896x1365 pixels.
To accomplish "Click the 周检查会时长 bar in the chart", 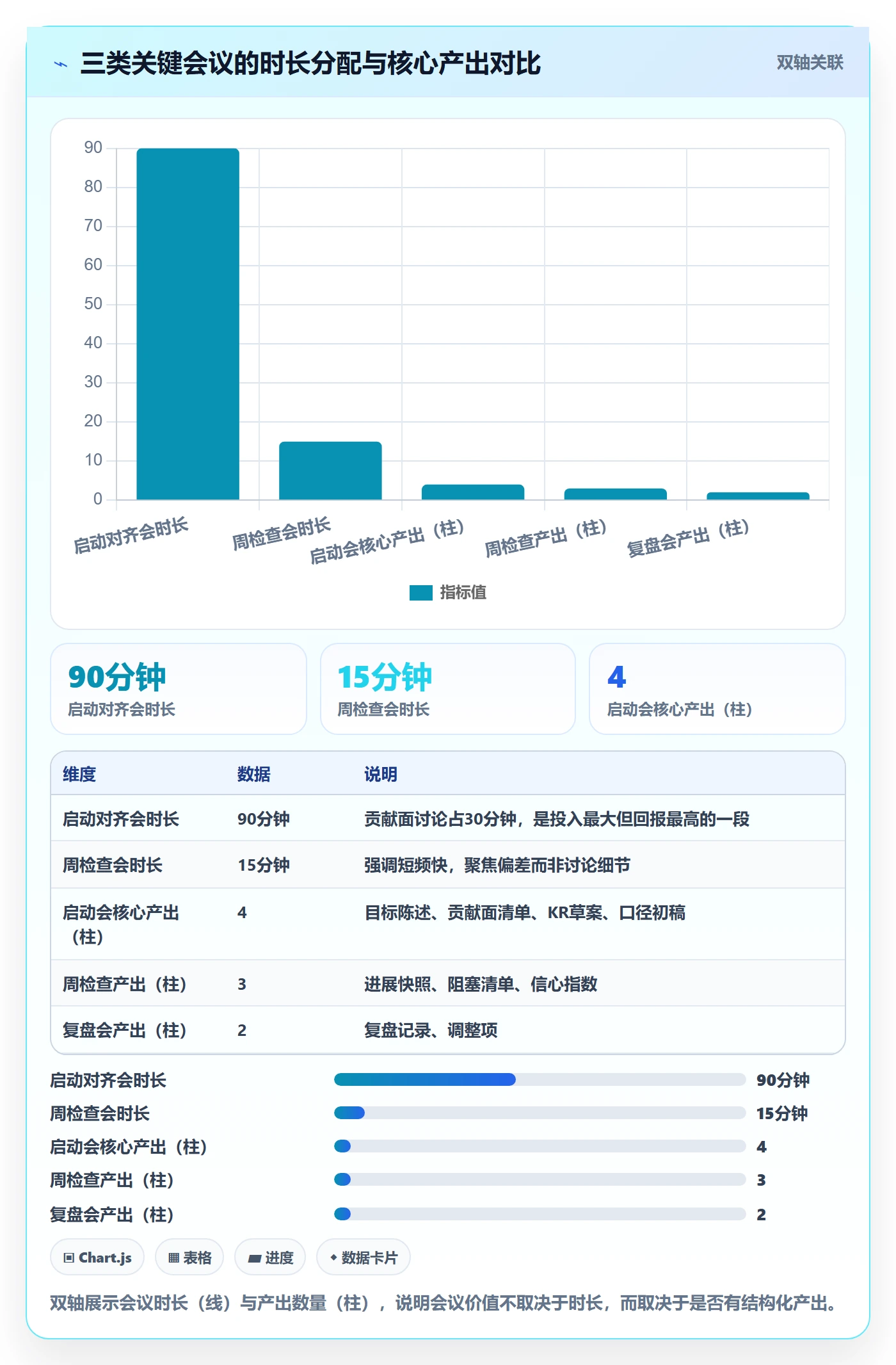I will tap(330, 471).
